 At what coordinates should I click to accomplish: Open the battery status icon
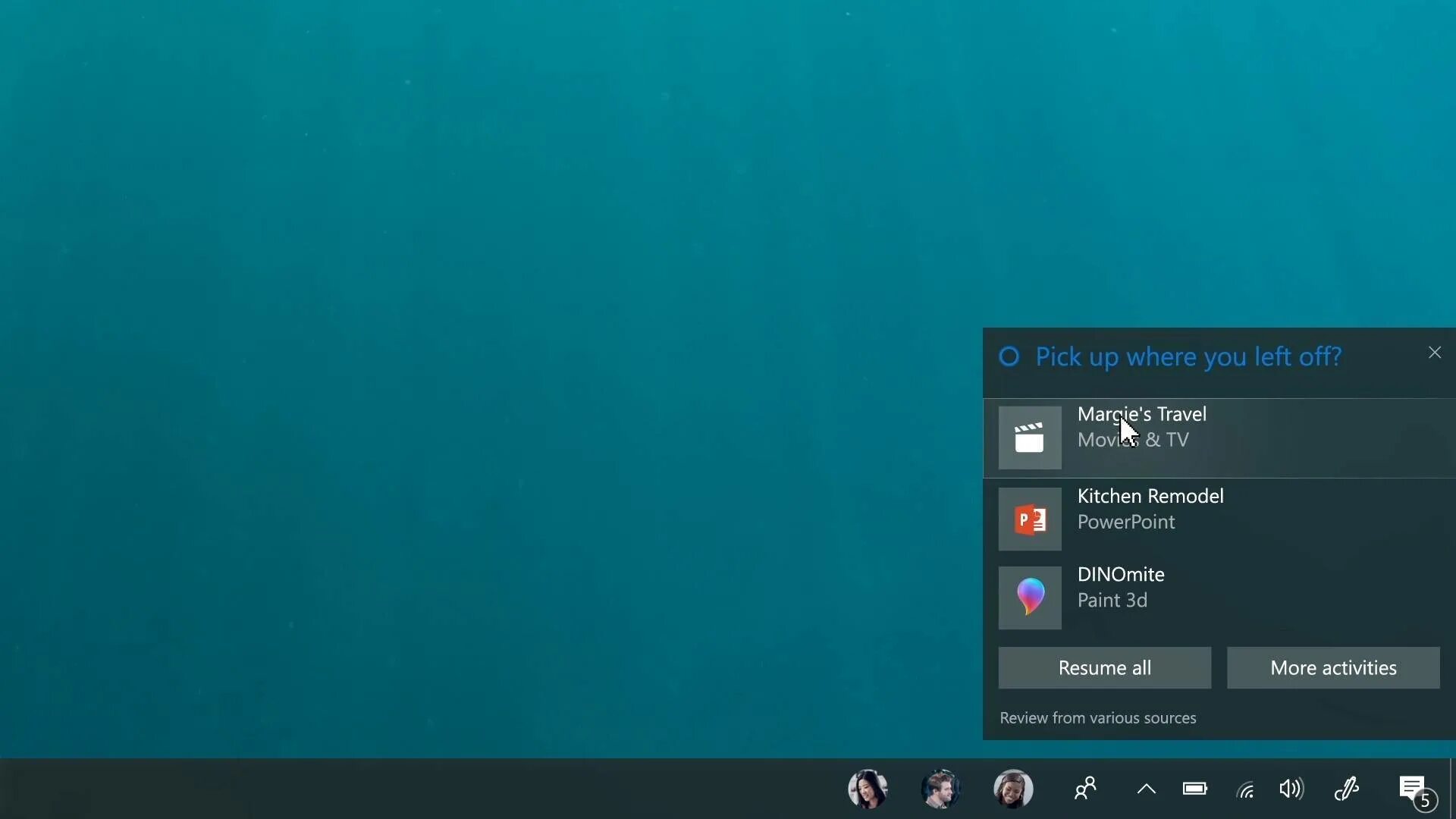[x=1194, y=789]
